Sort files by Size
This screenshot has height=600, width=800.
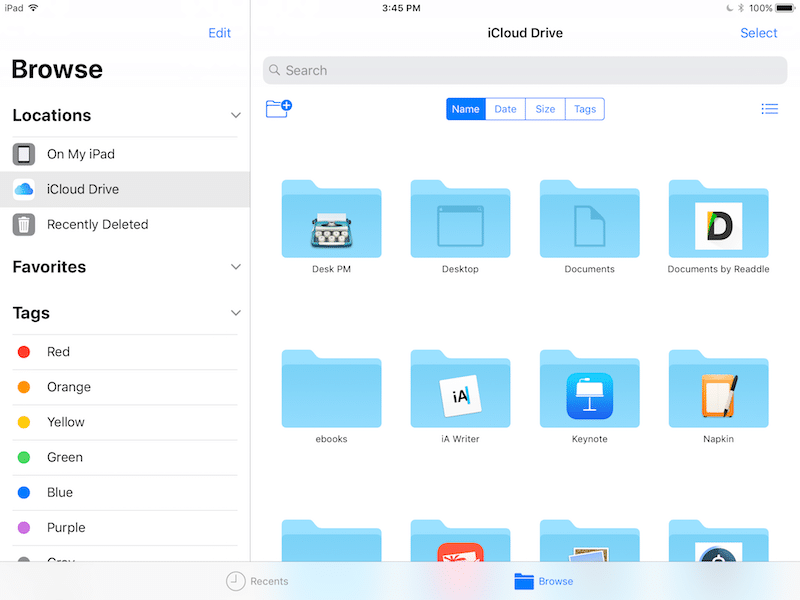click(x=545, y=109)
